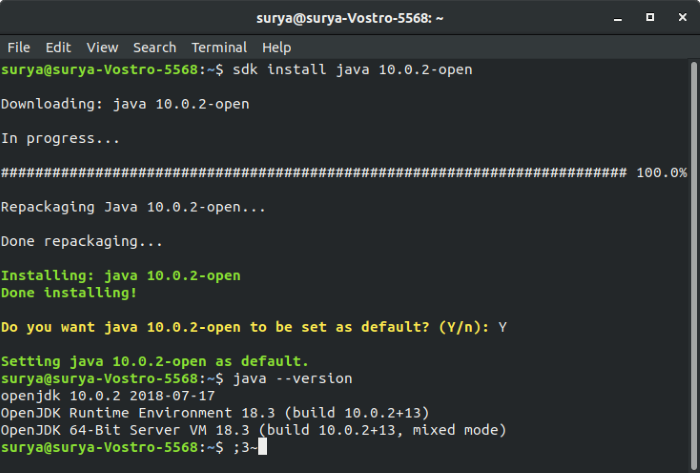Viewport: 700px width, 473px height.
Task: Minimize the terminal window
Action: 618,18
